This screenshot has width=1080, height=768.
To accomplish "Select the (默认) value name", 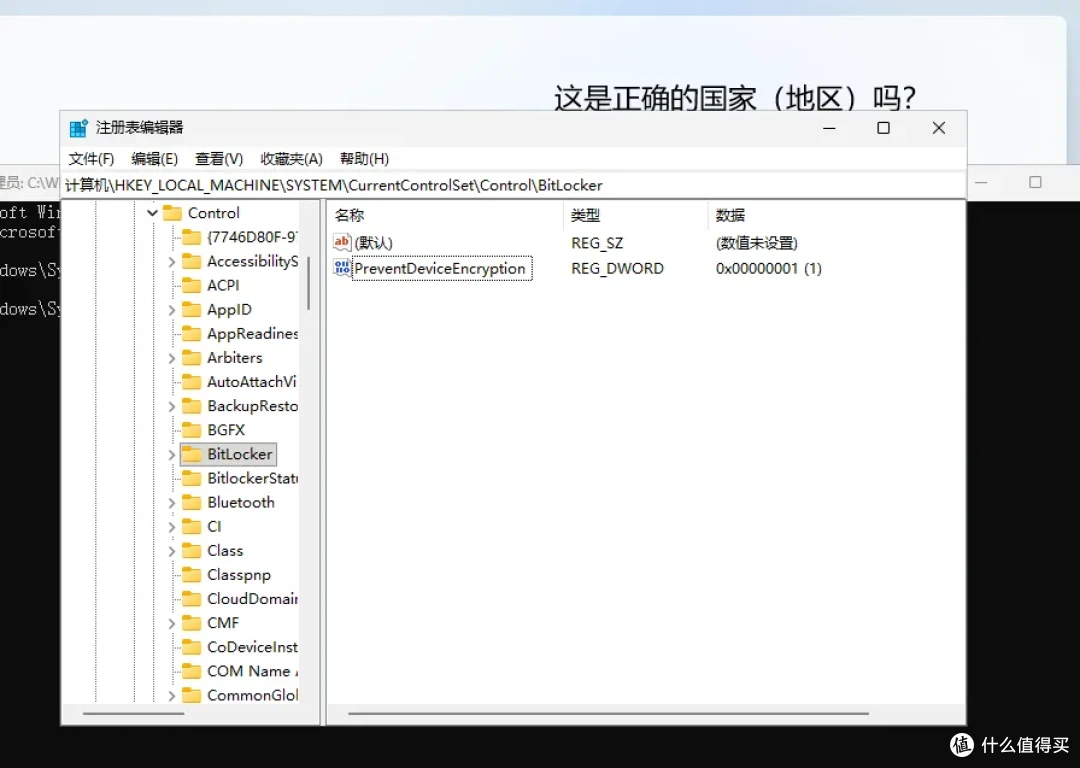I will pos(373,243).
